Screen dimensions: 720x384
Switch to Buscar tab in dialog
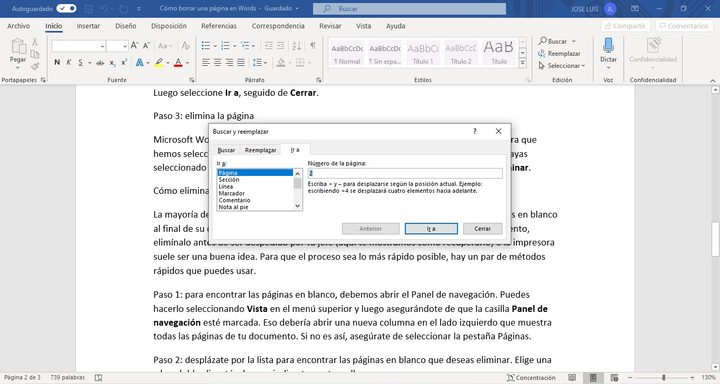(x=226, y=150)
